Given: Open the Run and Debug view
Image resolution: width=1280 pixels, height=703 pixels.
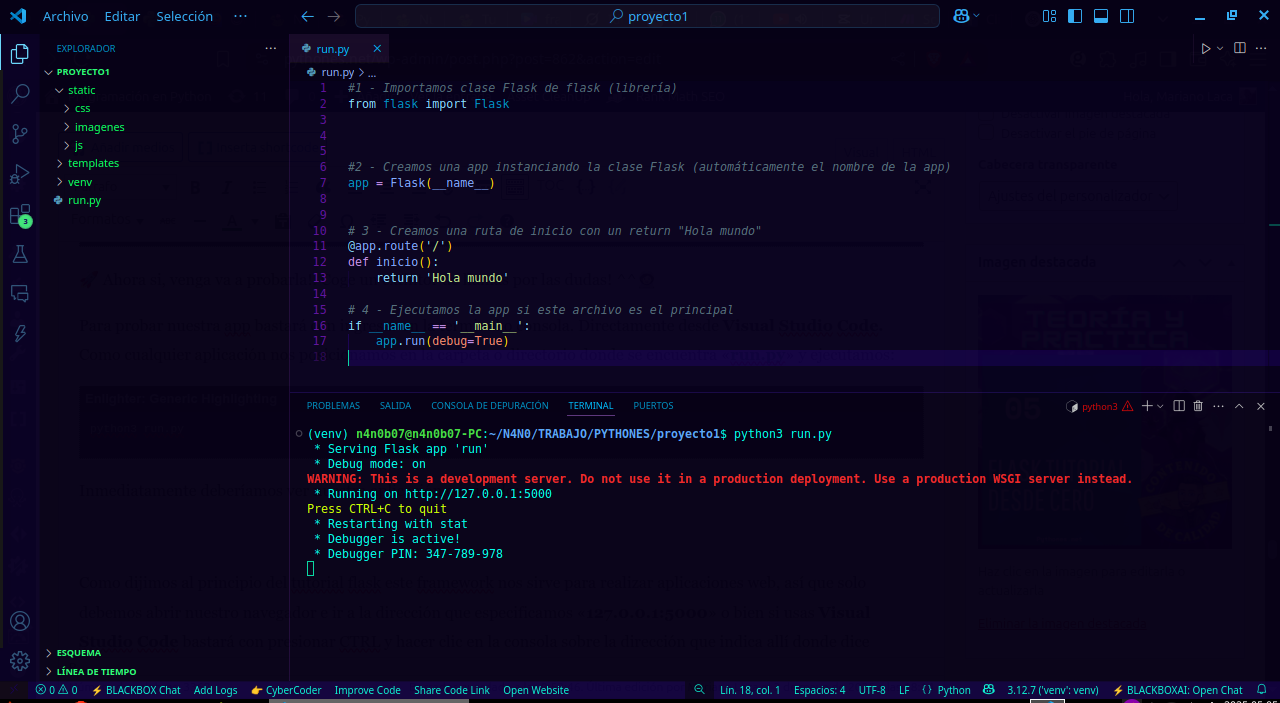Looking at the screenshot, I should coord(19,173).
